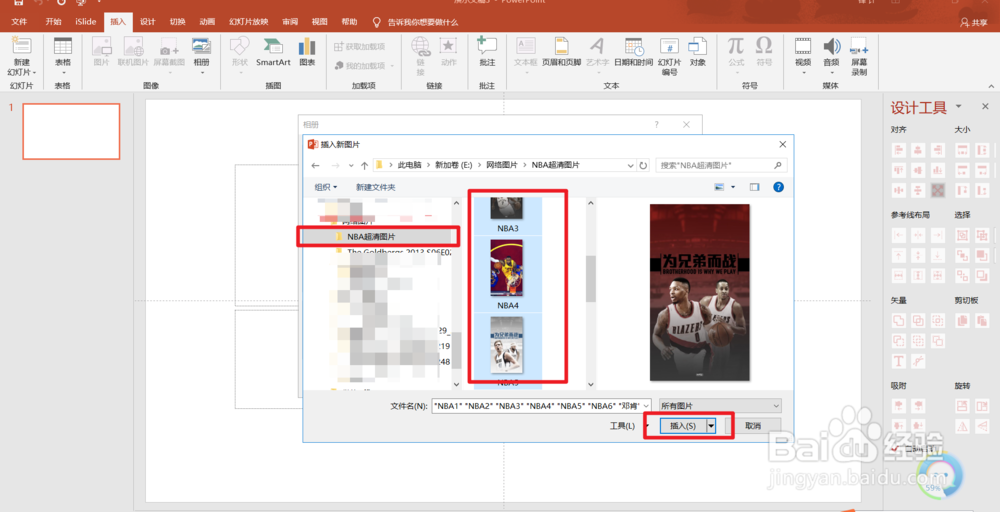
Task: Open the 符号 symbol tool
Action: [x=764, y=52]
